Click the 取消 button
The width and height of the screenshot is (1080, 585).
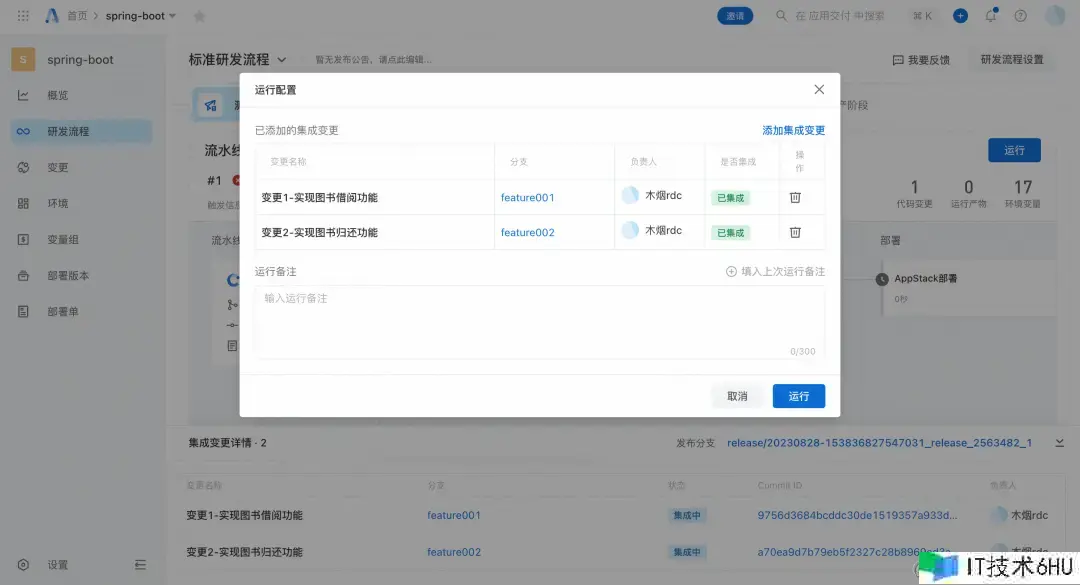[x=737, y=396]
